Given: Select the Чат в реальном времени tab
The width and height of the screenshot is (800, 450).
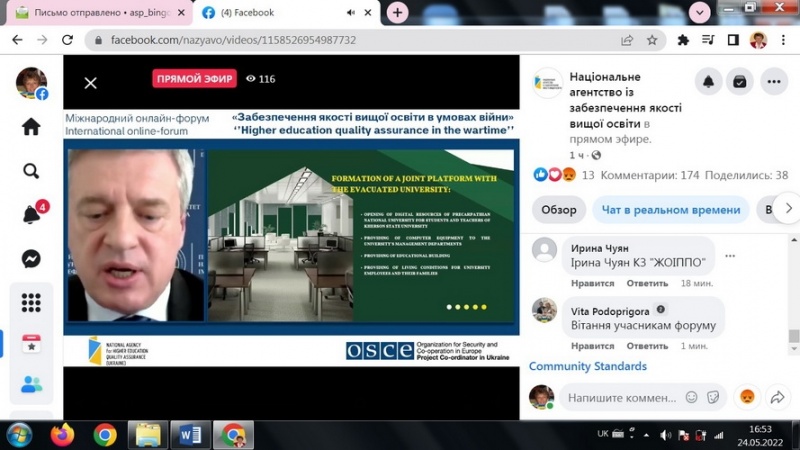Looking at the screenshot, I should coord(670,210).
